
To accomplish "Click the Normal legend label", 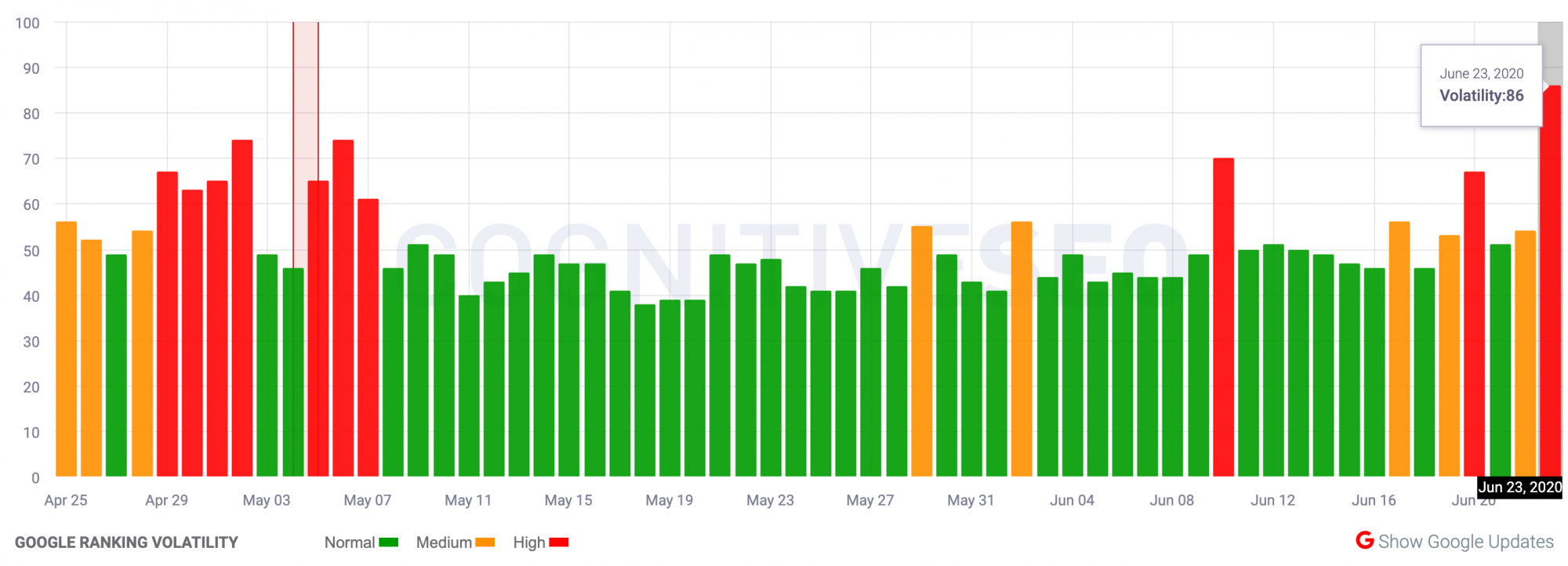I will [x=350, y=542].
